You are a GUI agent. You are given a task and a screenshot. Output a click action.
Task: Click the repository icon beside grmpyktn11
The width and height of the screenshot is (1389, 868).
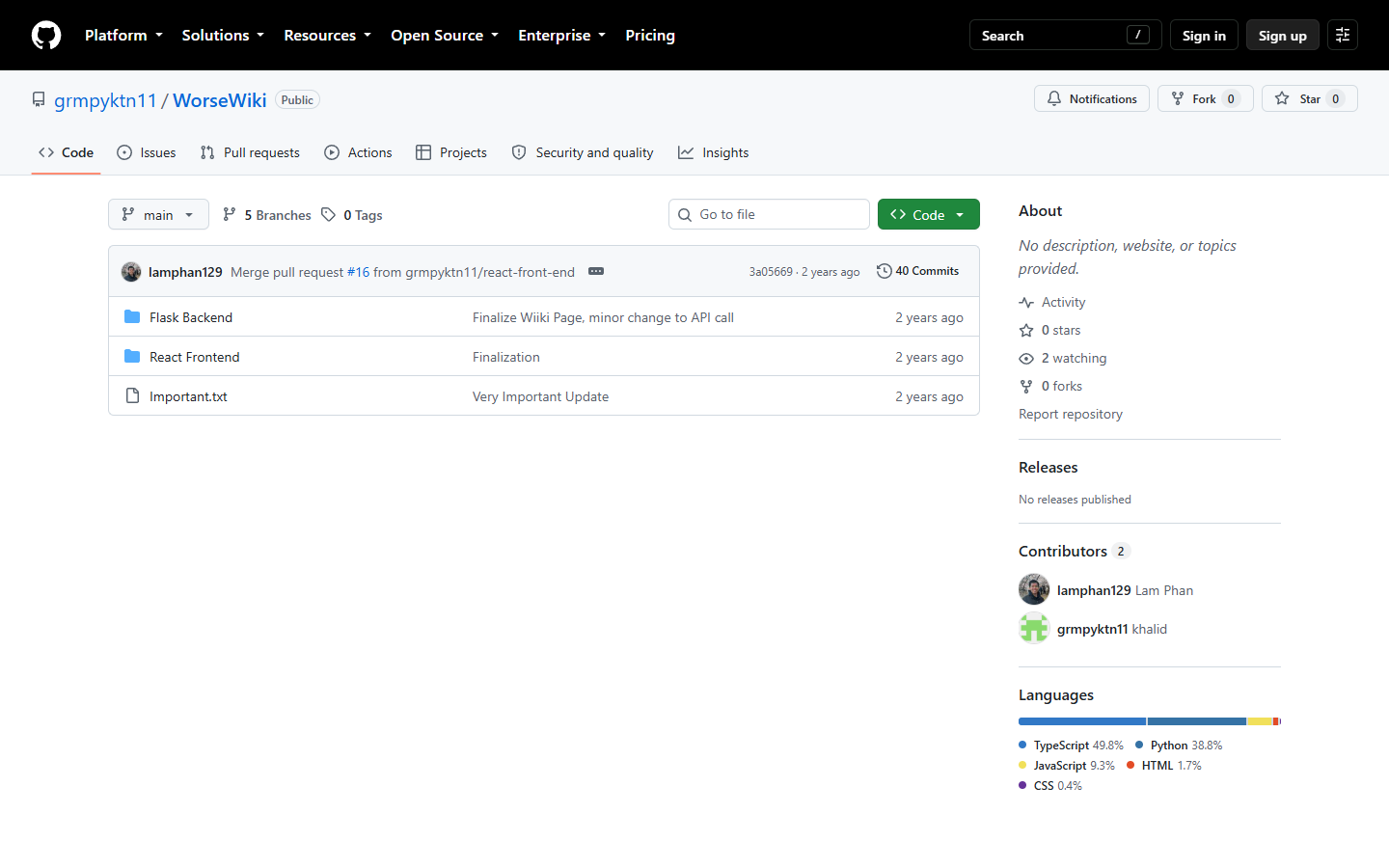(39, 100)
